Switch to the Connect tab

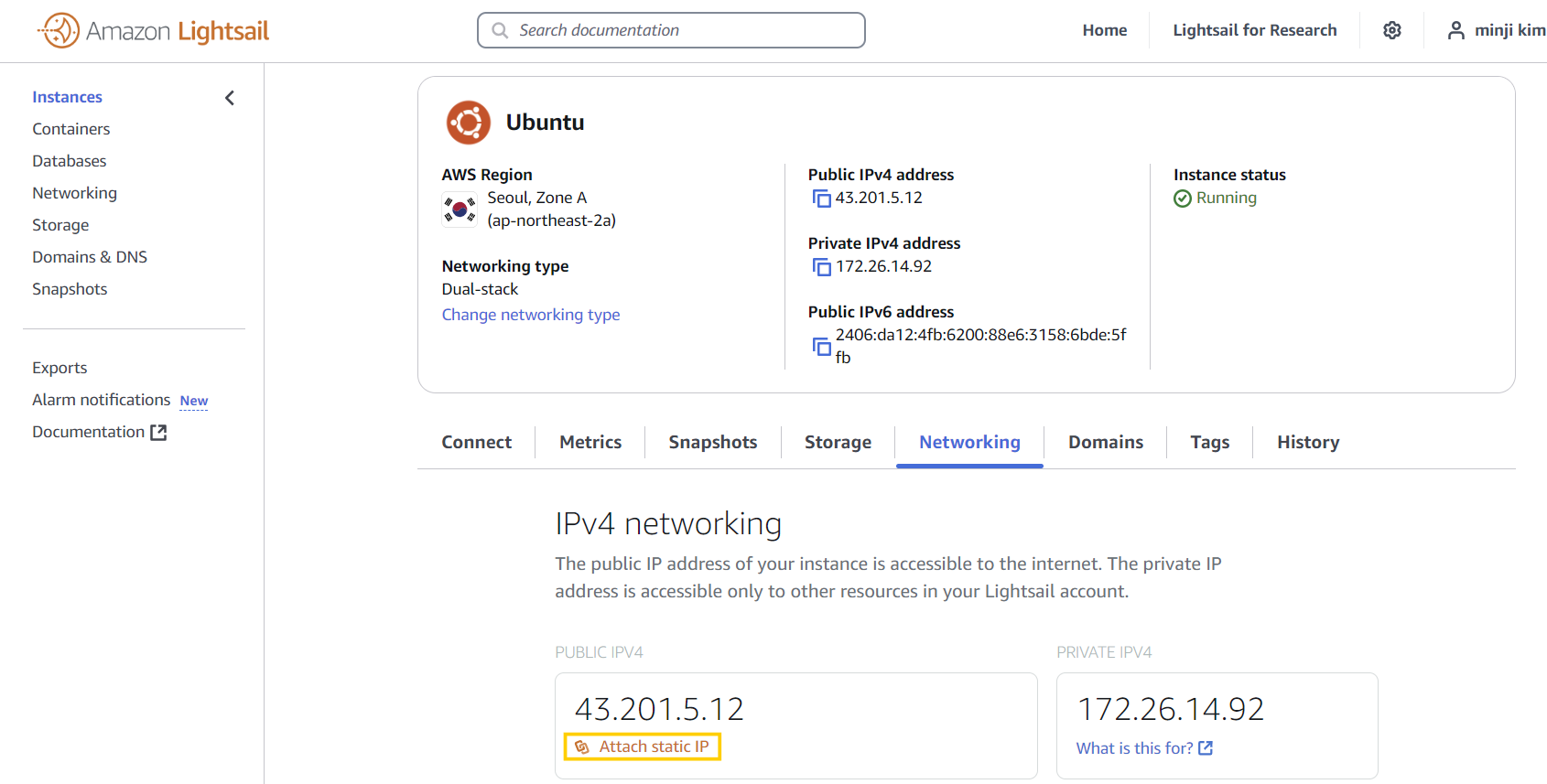click(476, 442)
